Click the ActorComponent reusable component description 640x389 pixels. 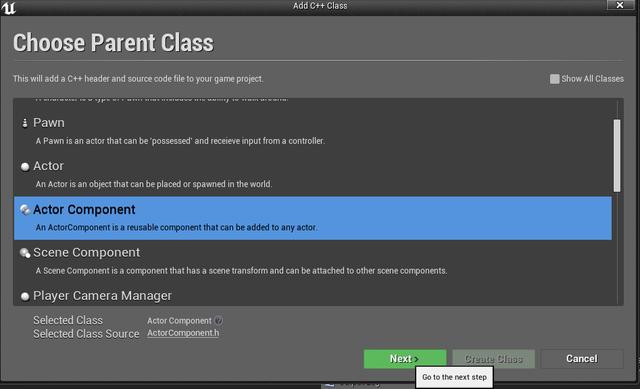[176, 227]
